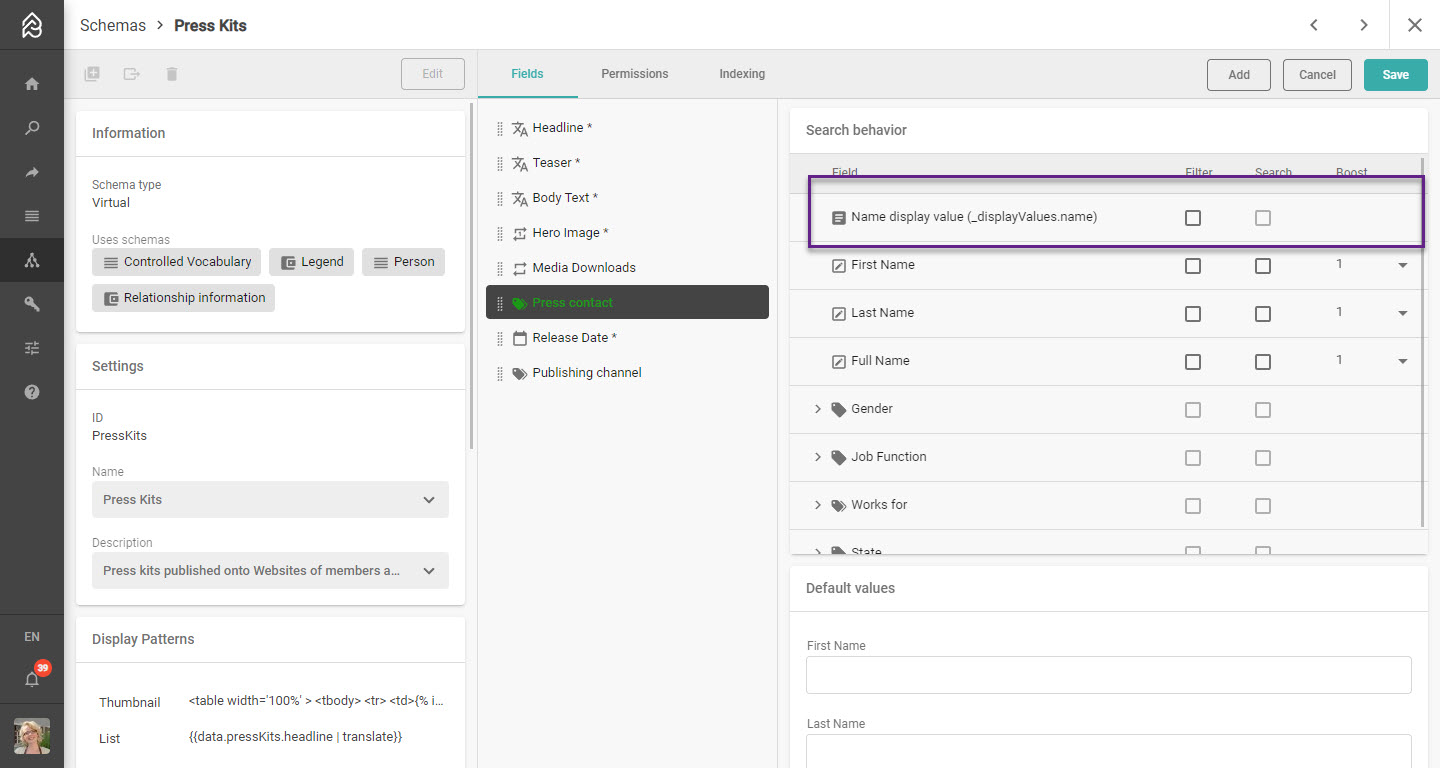Open the list items icon in sidebar
The height and width of the screenshot is (768, 1440).
coord(32,216)
